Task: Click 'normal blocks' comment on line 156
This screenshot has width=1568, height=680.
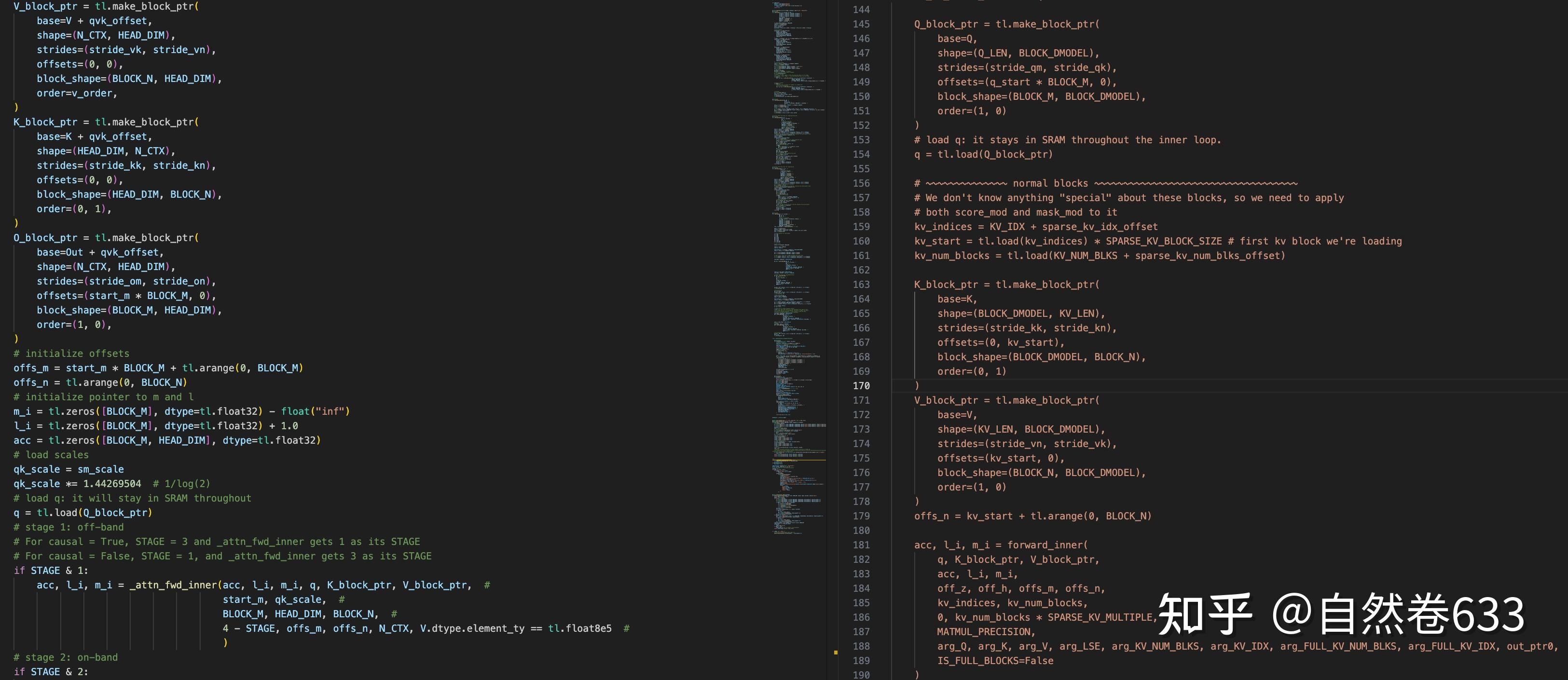Action: 1050,183
